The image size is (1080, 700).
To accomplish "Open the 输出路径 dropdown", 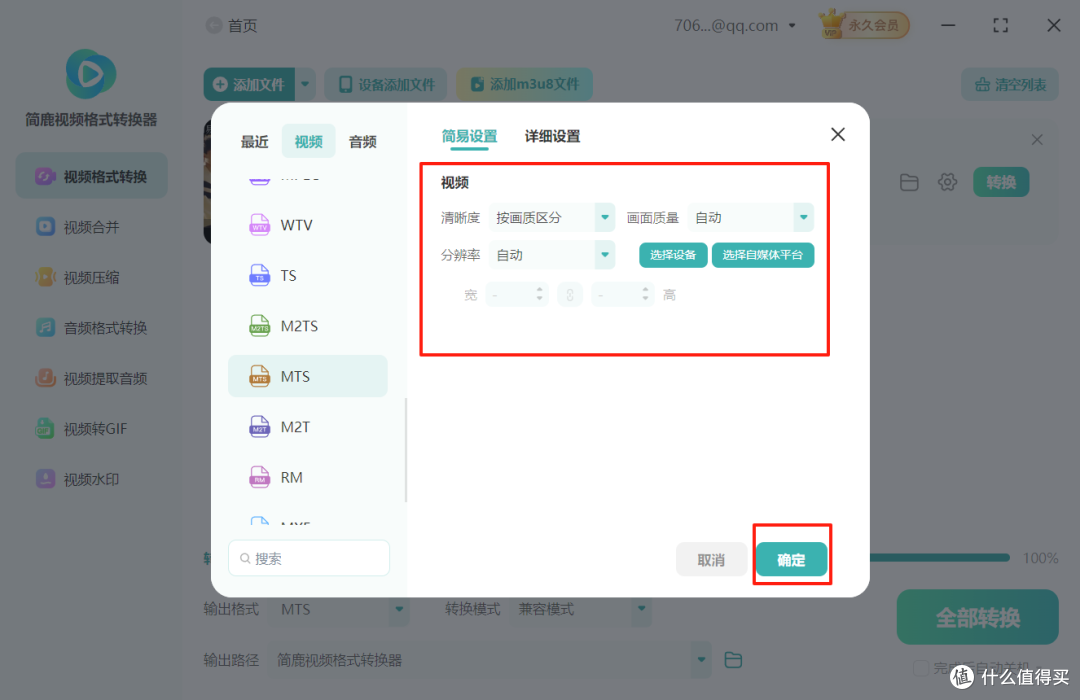I will coord(490,660).
